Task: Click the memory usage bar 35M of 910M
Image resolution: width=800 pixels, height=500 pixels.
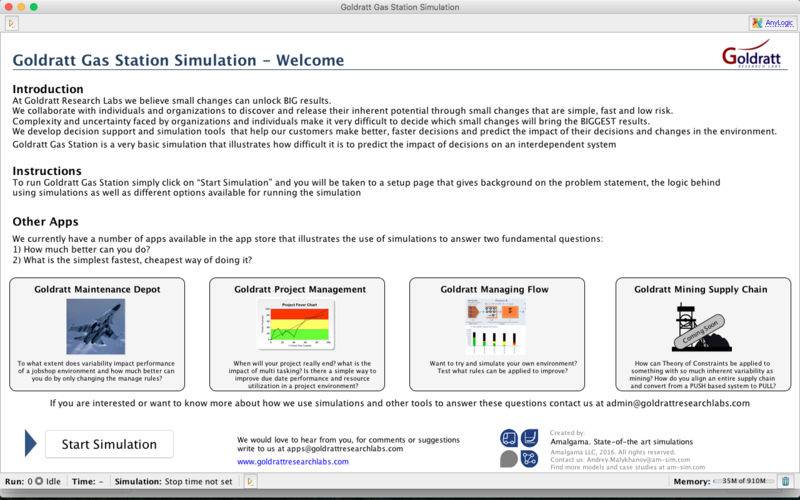Action: (x=743, y=481)
